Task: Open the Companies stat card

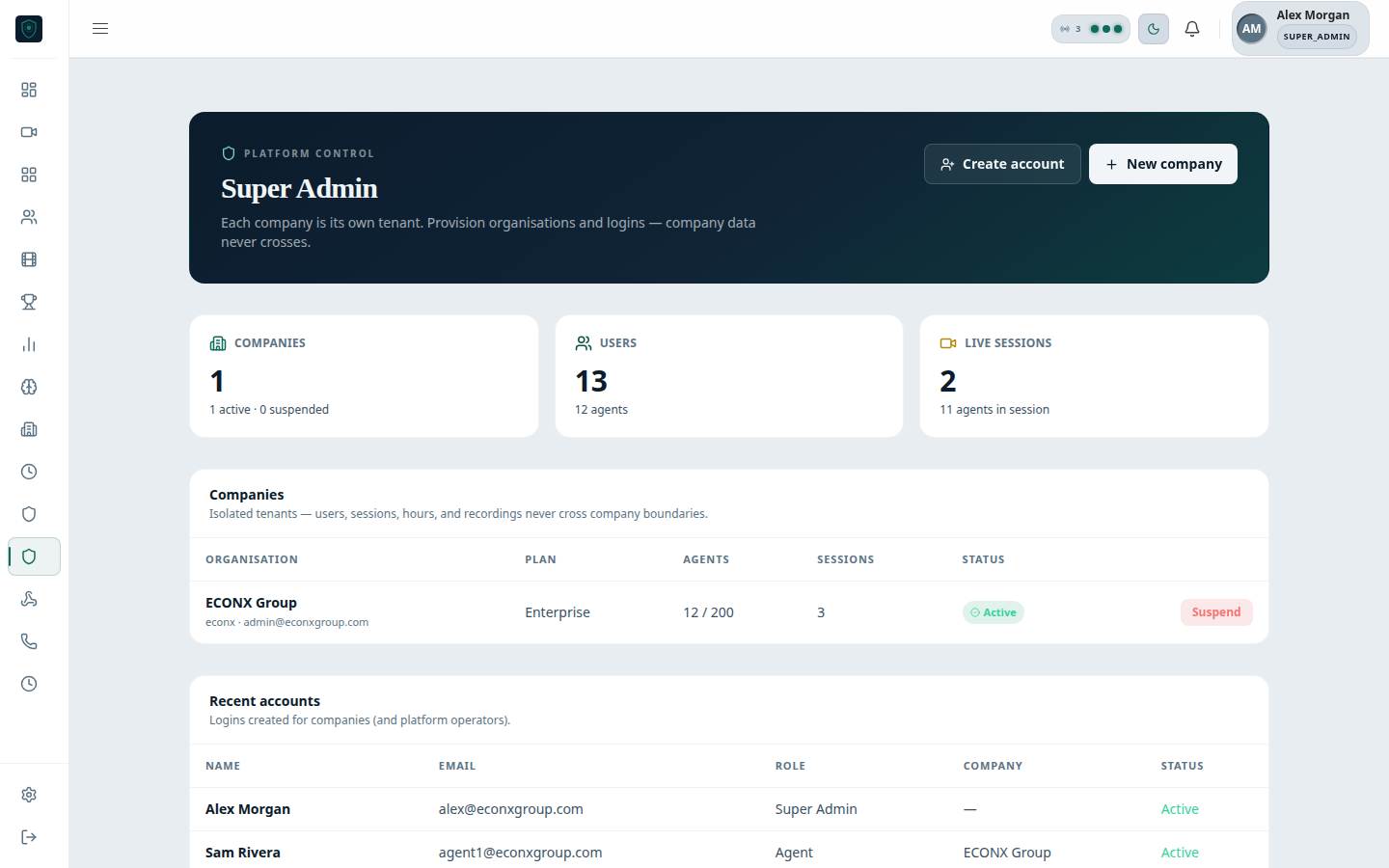Action: [364, 376]
